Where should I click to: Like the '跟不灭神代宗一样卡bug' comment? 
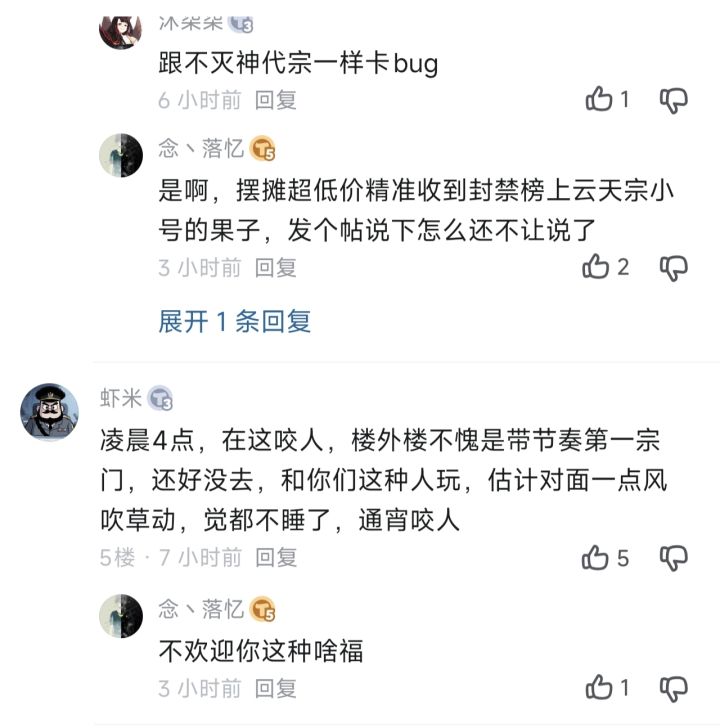[x=599, y=99]
